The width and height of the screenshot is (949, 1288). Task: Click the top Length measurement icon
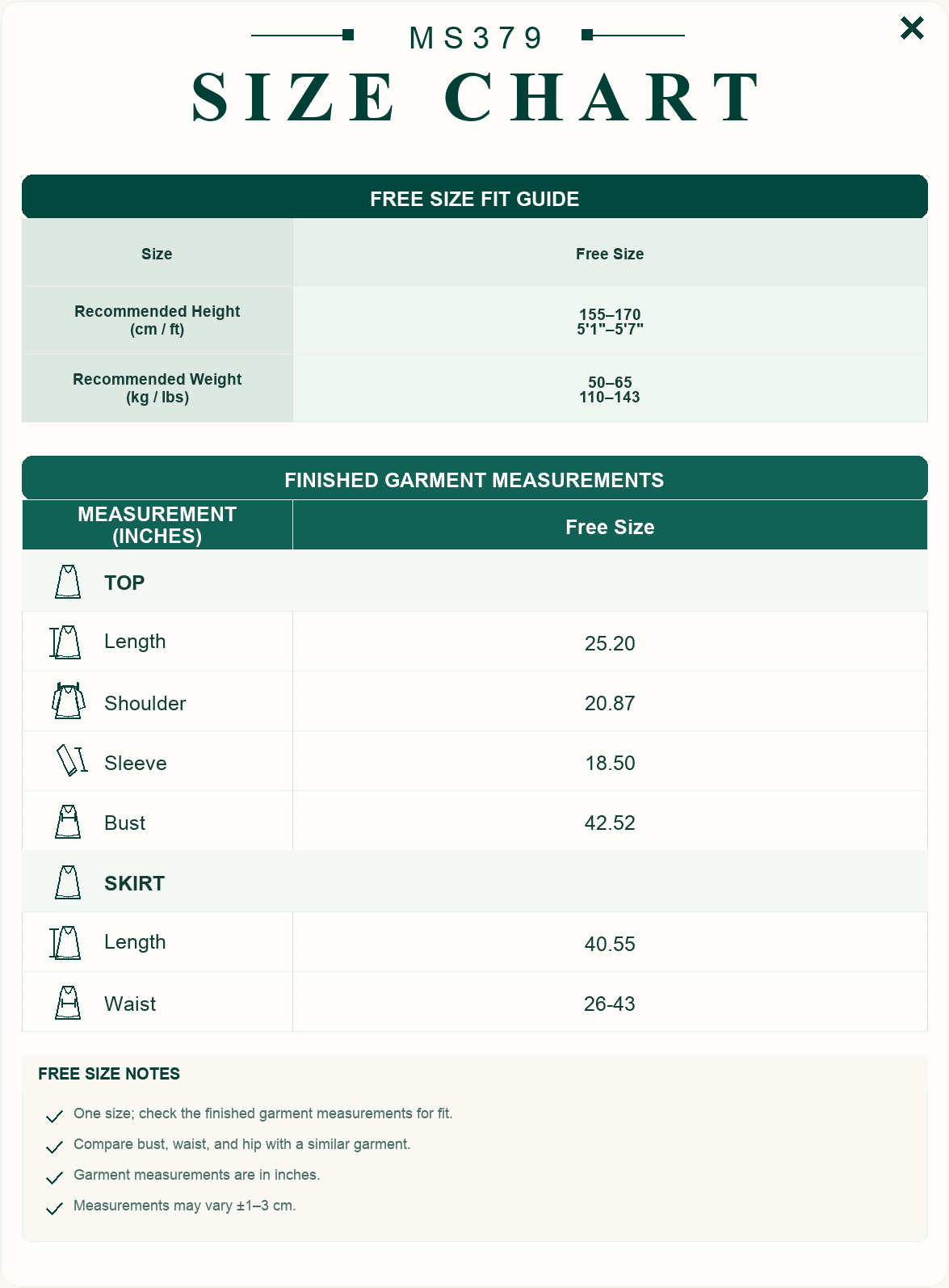pyautogui.click(x=65, y=642)
